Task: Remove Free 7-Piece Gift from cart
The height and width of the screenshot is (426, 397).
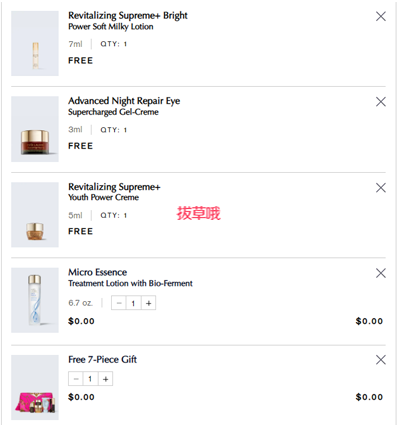Action: [381, 360]
